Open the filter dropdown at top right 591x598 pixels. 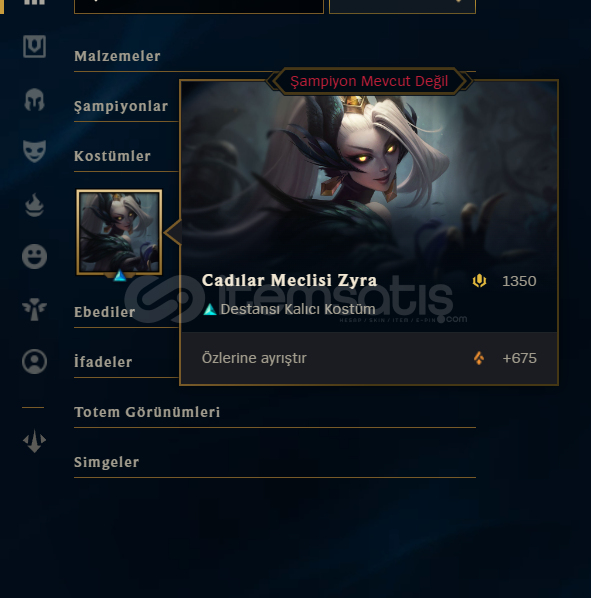pos(402,6)
